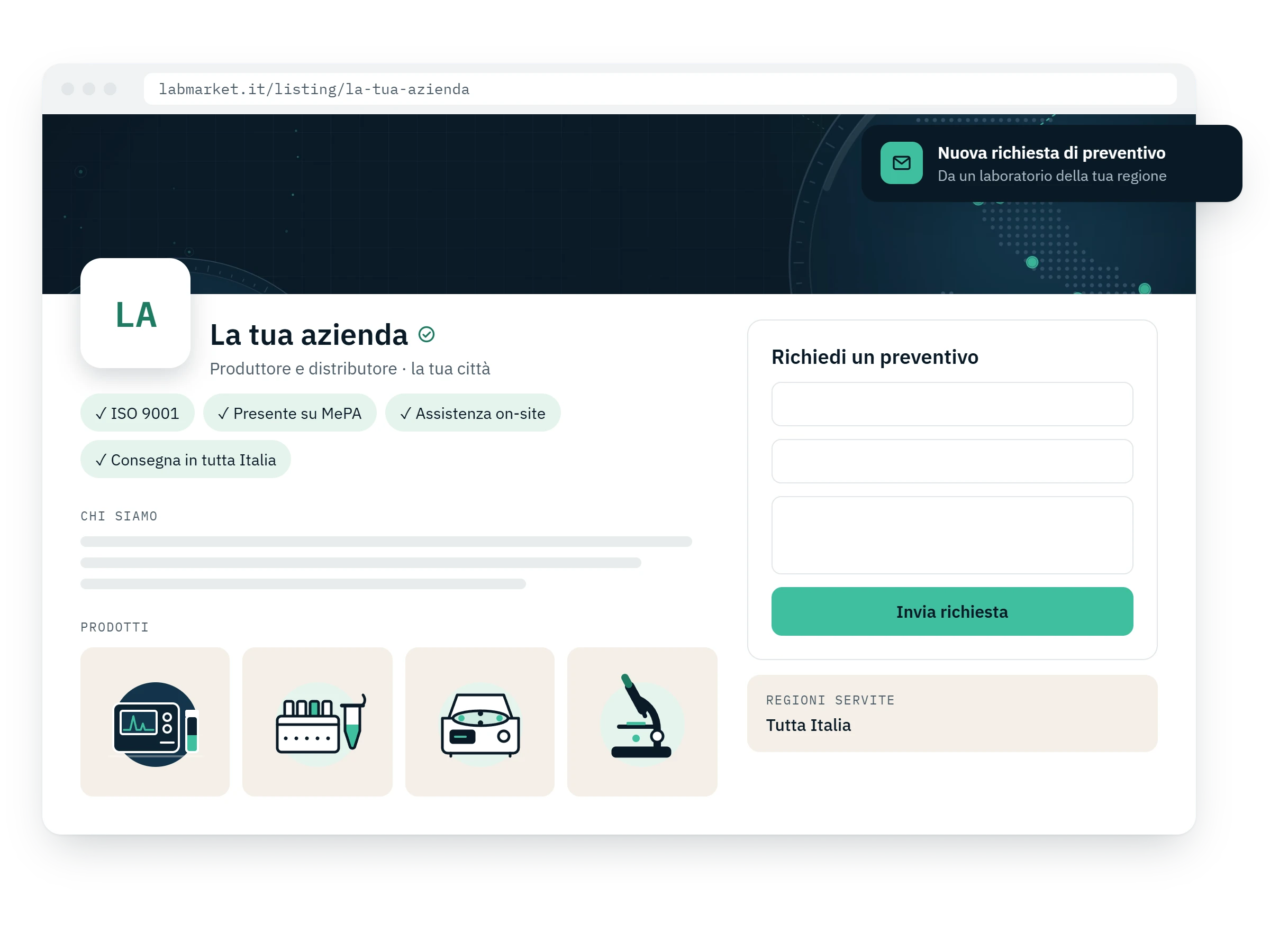Select the Presente su MePA badge
This screenshot has width=1270, height=952.
[289, 413]
